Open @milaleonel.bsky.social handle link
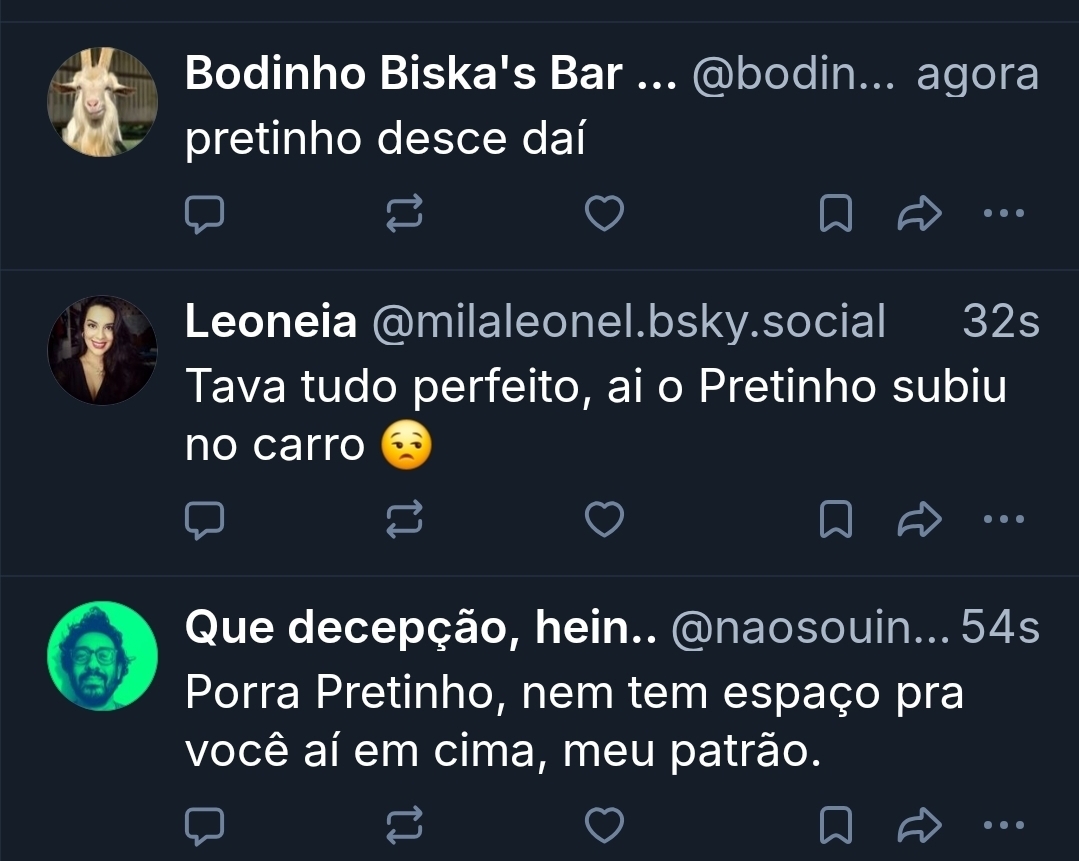The image size is (1079, 861). point(628,322)
